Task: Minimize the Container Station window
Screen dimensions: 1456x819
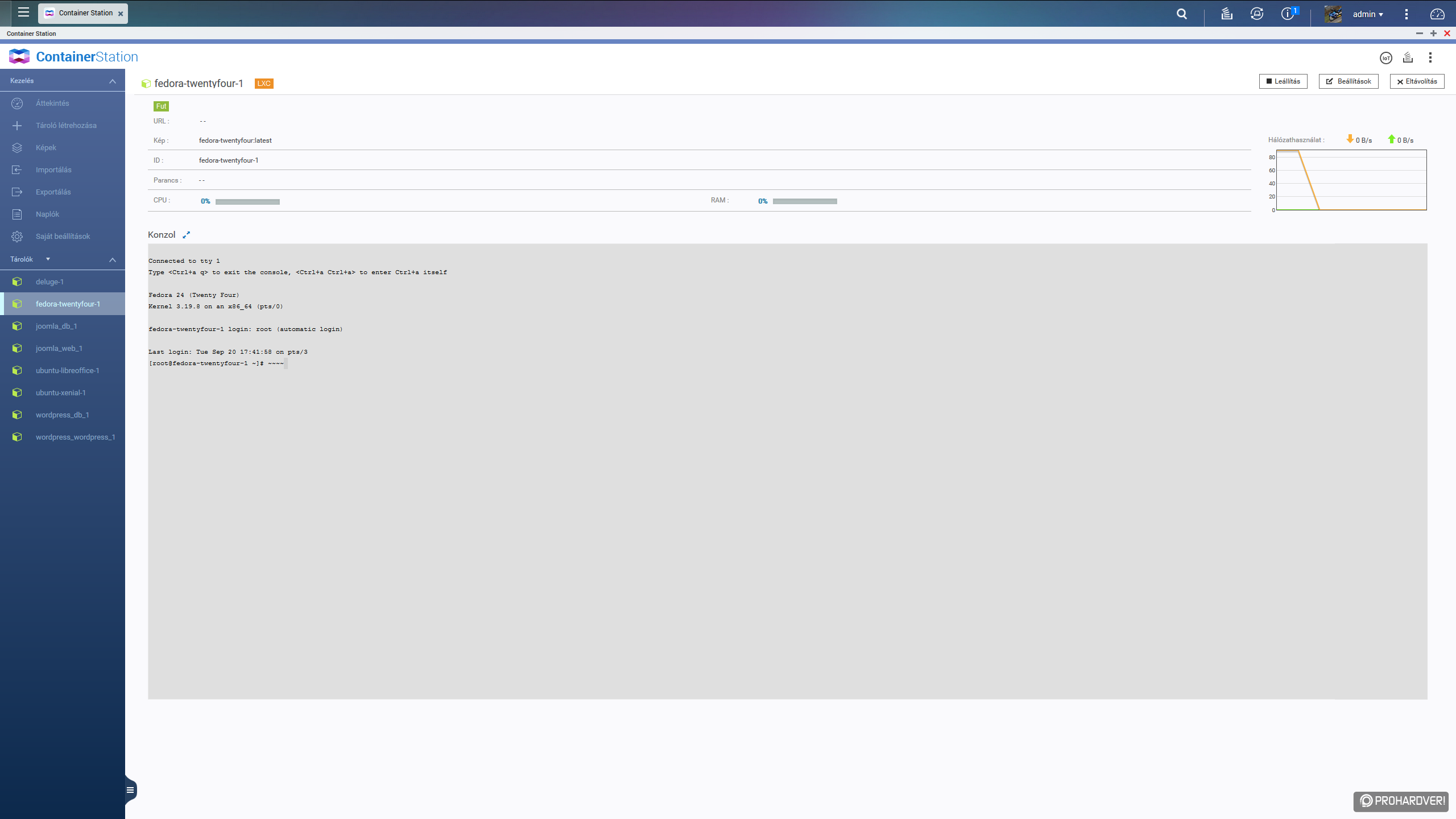Action: point(1420,34)
